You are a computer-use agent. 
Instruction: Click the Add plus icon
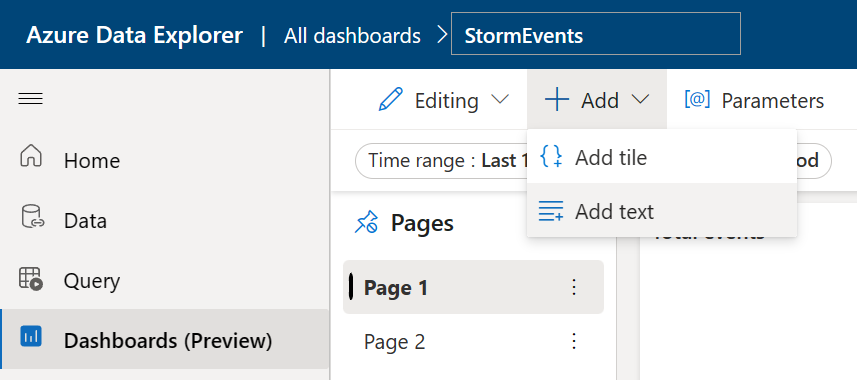(557, 100)
